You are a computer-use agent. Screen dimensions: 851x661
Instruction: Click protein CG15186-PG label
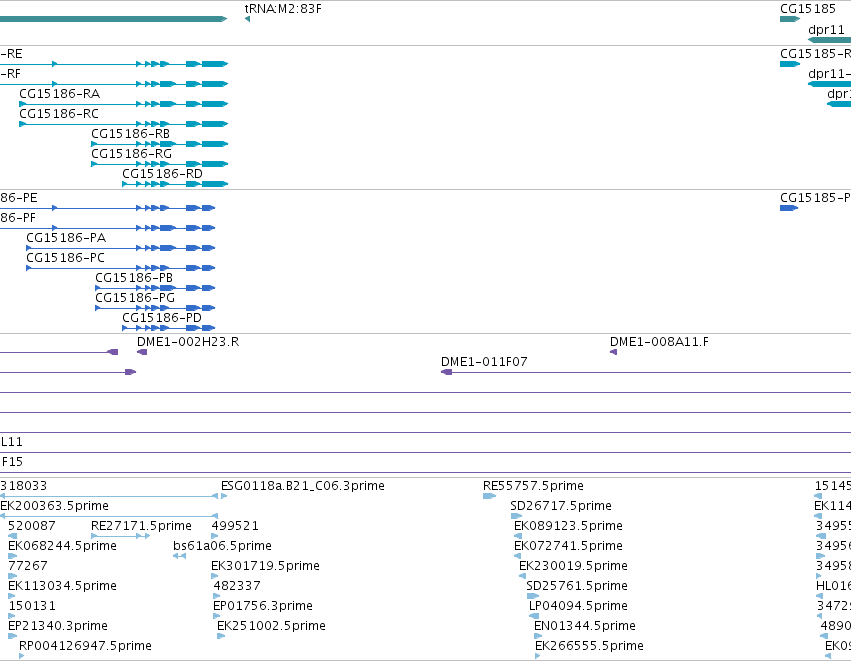click(x=135, y=298)
